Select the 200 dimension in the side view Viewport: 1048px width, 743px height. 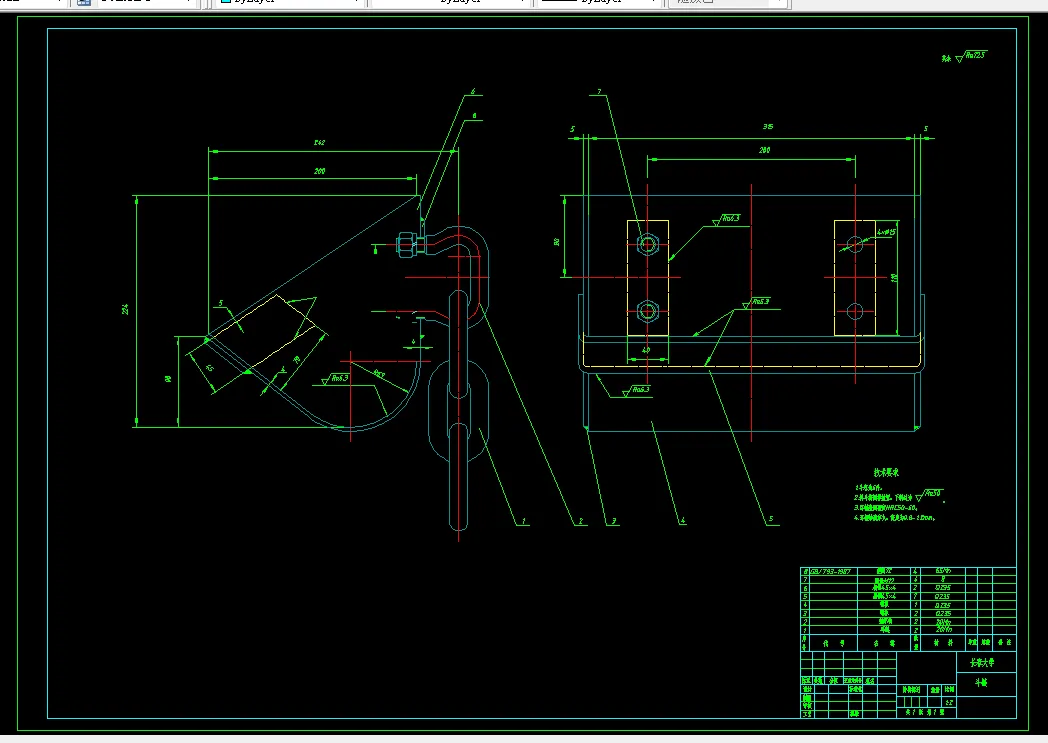[x=319, y=171]
